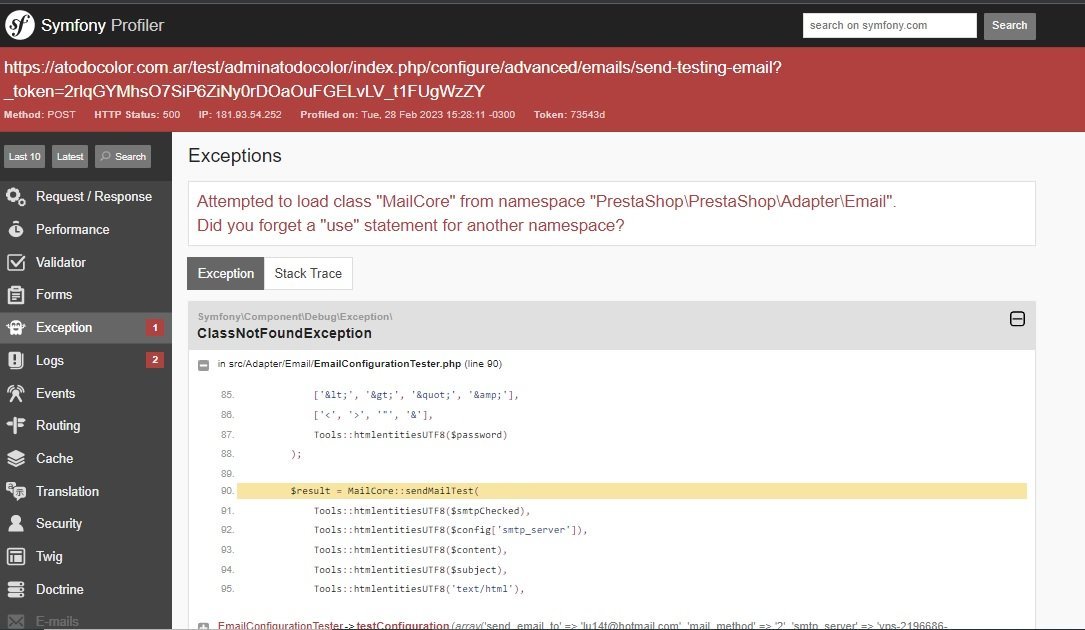The width and height of the screenshot is (1085, 630).
Task: Open the Routing panel
Action: pos(86,425)
